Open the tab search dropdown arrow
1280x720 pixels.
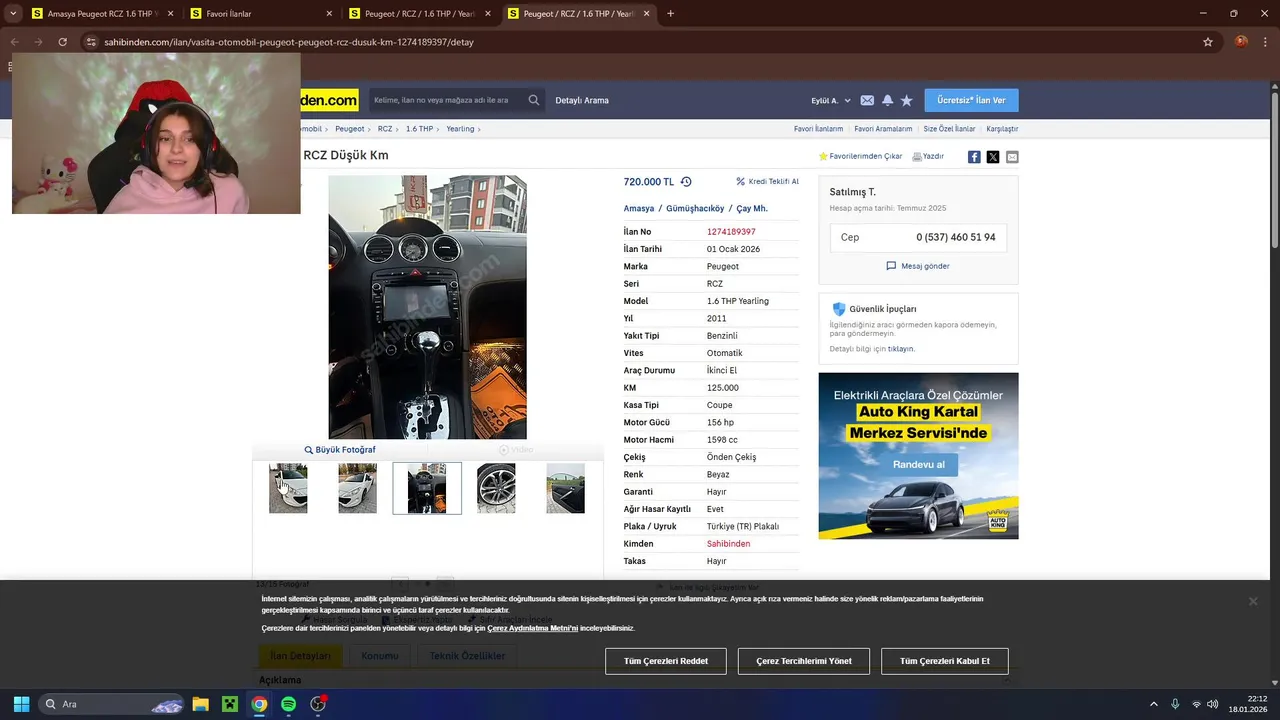13,14
